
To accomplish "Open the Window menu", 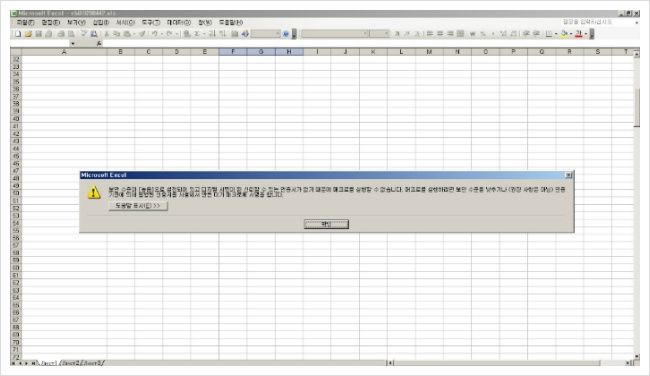I will coord(205,22).
